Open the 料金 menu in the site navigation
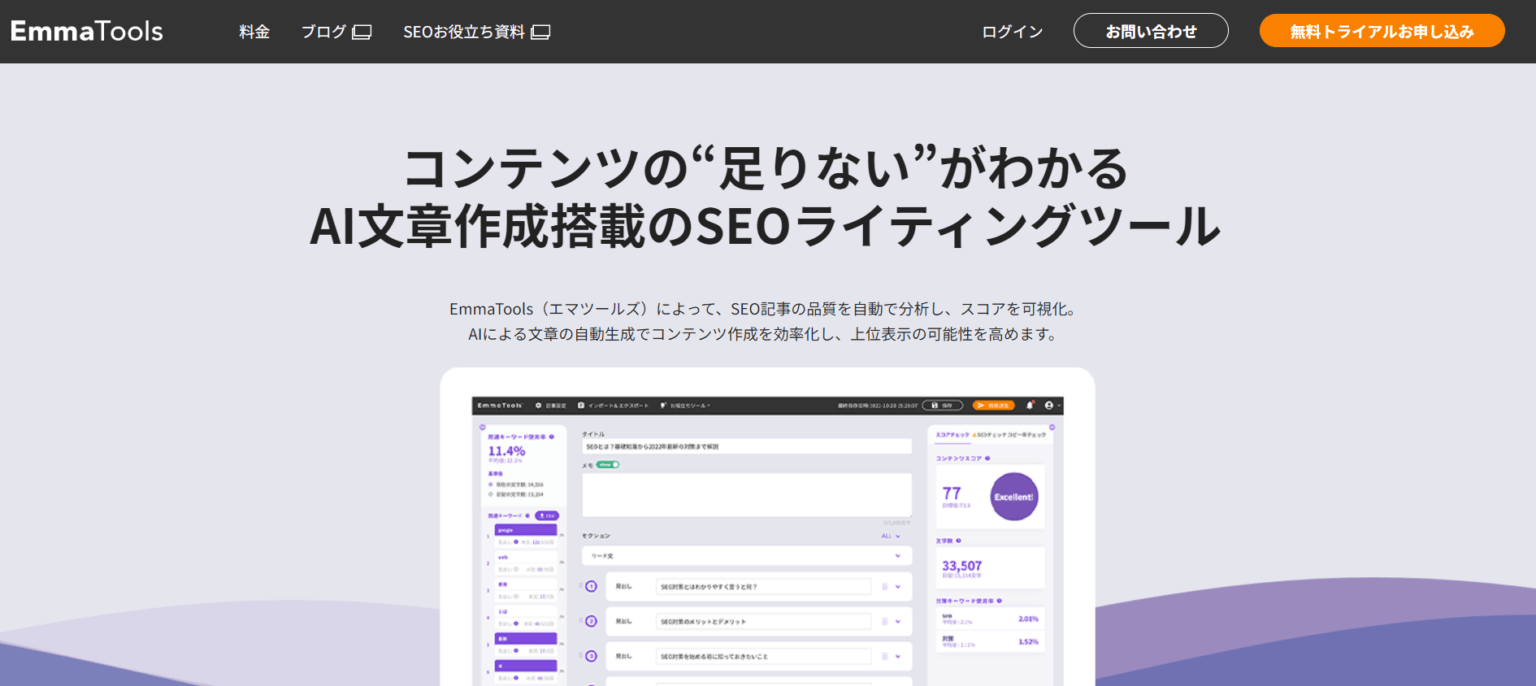 (254, 31)
